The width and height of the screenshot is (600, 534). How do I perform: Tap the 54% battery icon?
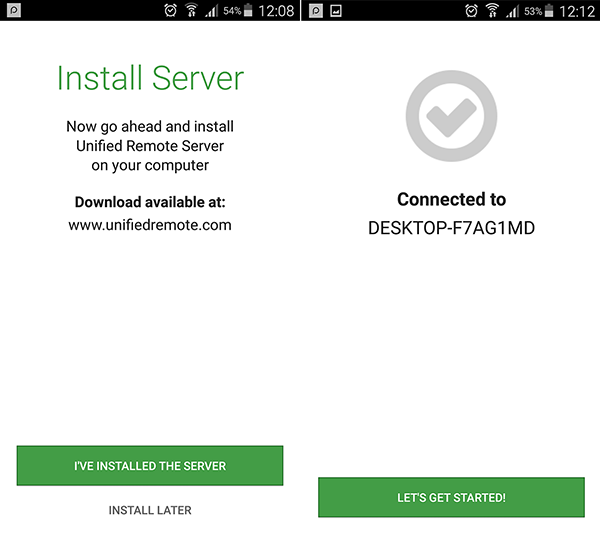point(248,10)
